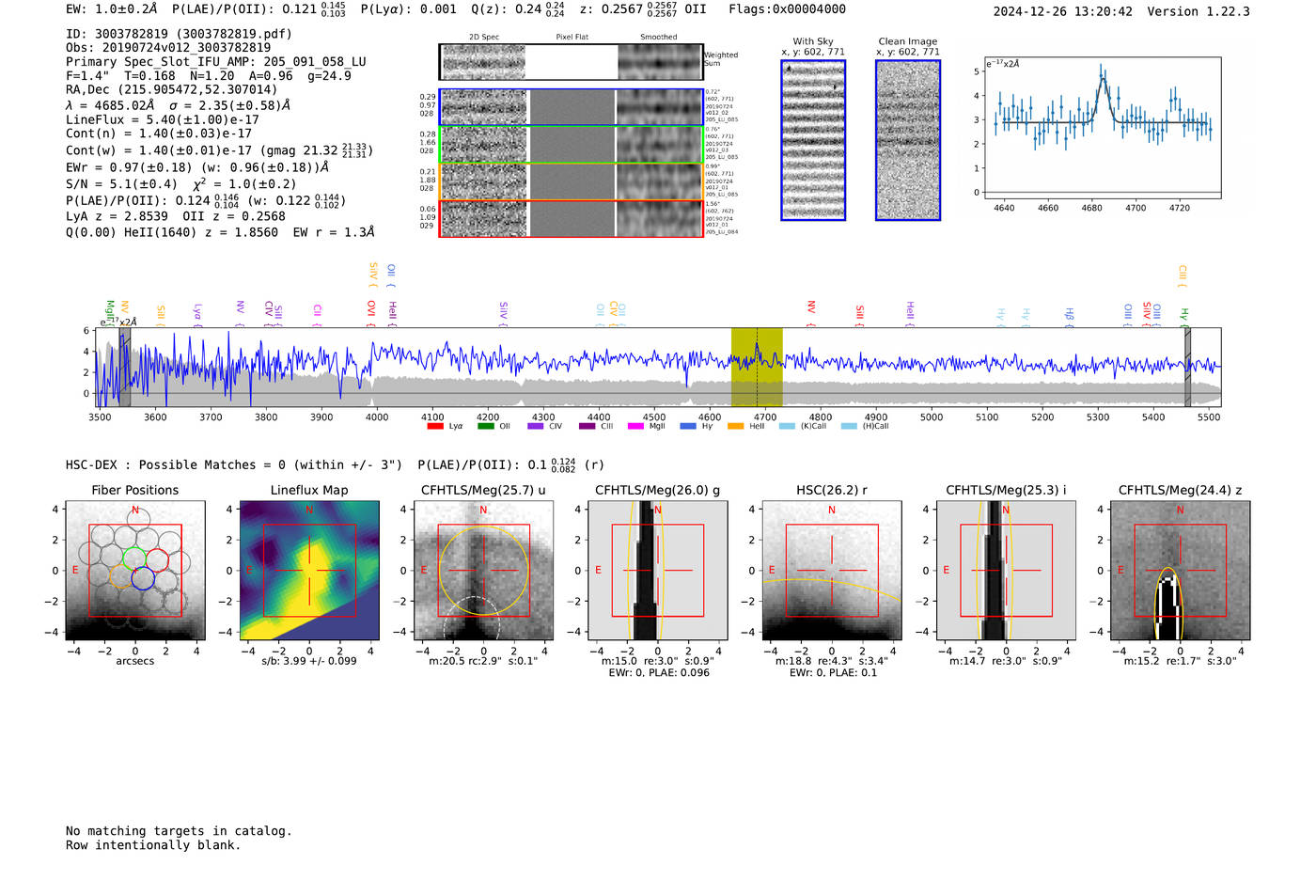Viewport: 1316px width, 896px height.
Task: Click the red Lyα legend swatch
Action: point(435,426)
